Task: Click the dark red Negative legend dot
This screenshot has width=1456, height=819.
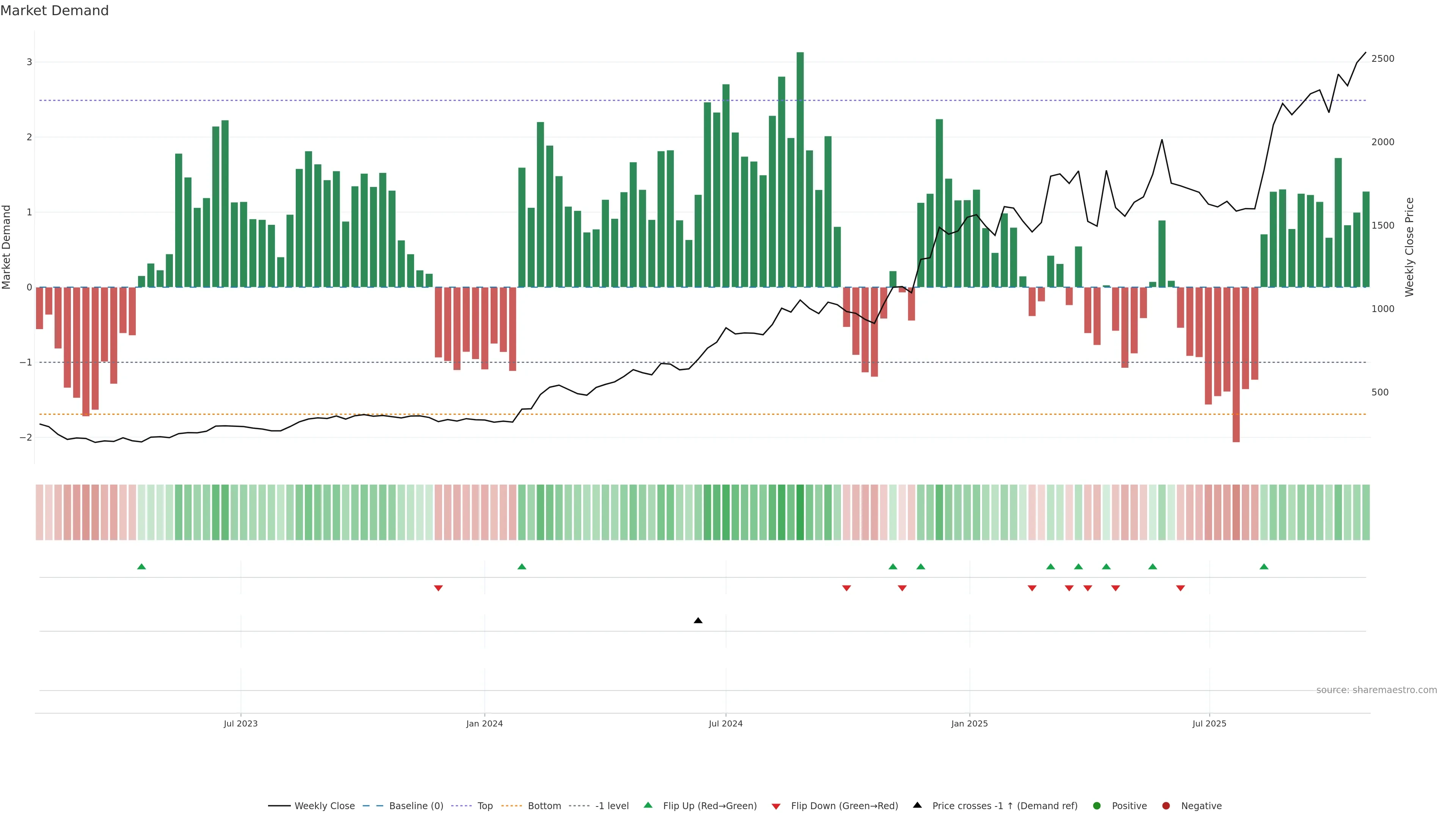Action: click(1166, 805)
